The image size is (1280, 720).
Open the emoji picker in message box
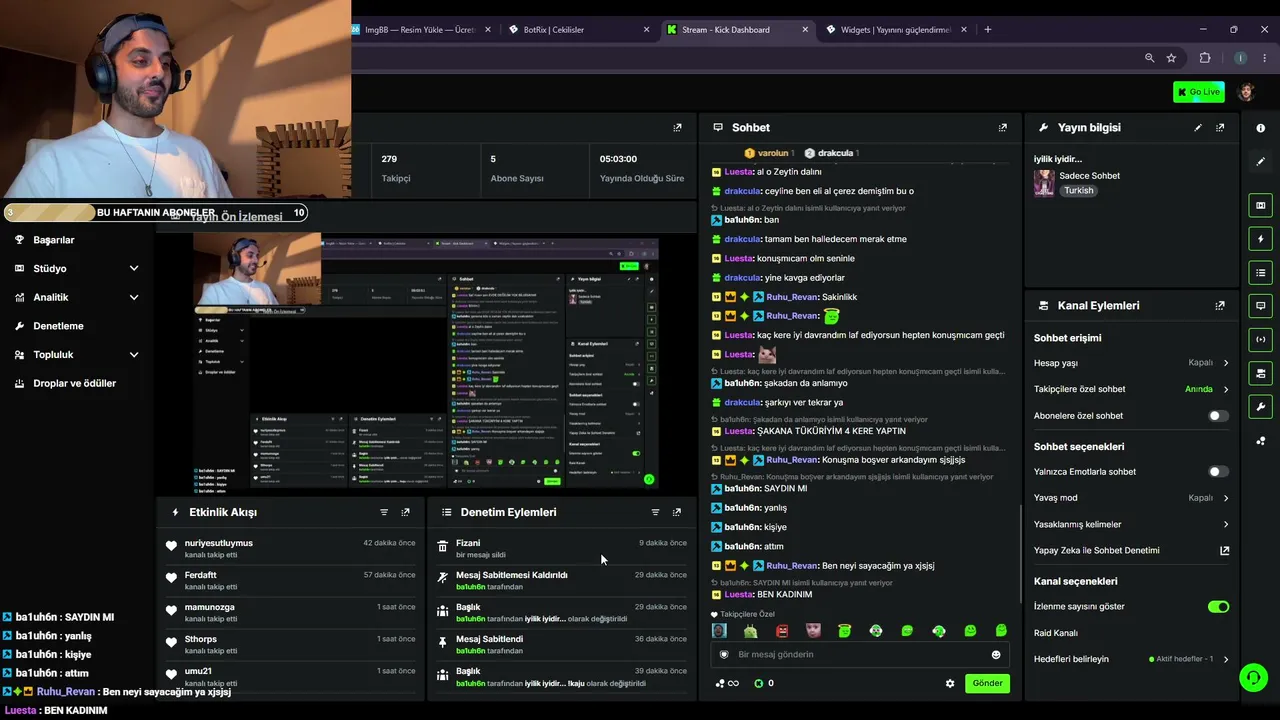996,655
